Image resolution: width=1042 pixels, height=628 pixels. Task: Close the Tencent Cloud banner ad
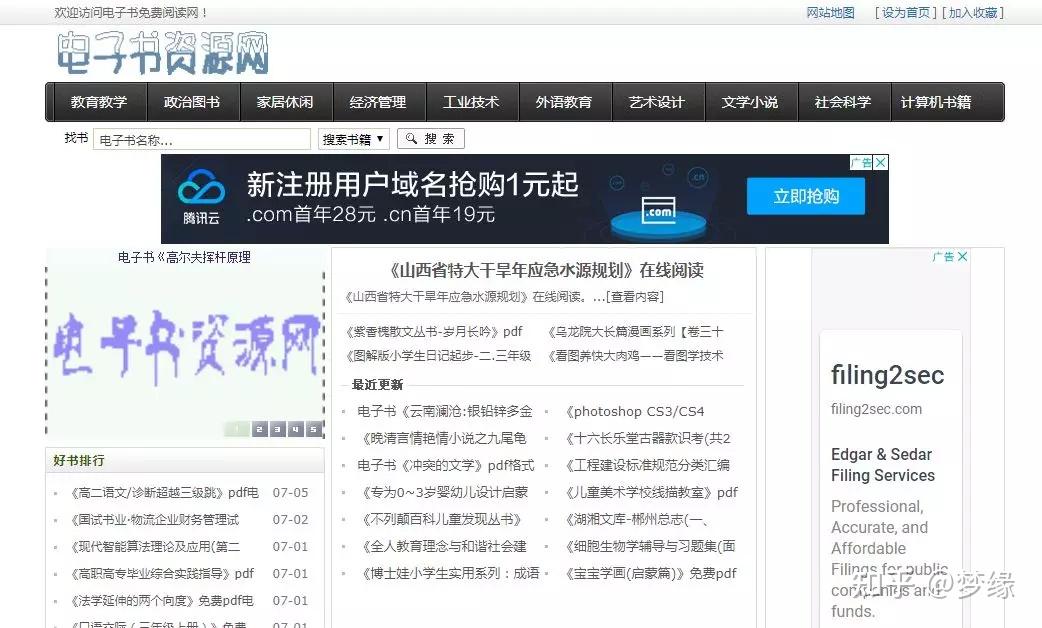coord(880,163)
